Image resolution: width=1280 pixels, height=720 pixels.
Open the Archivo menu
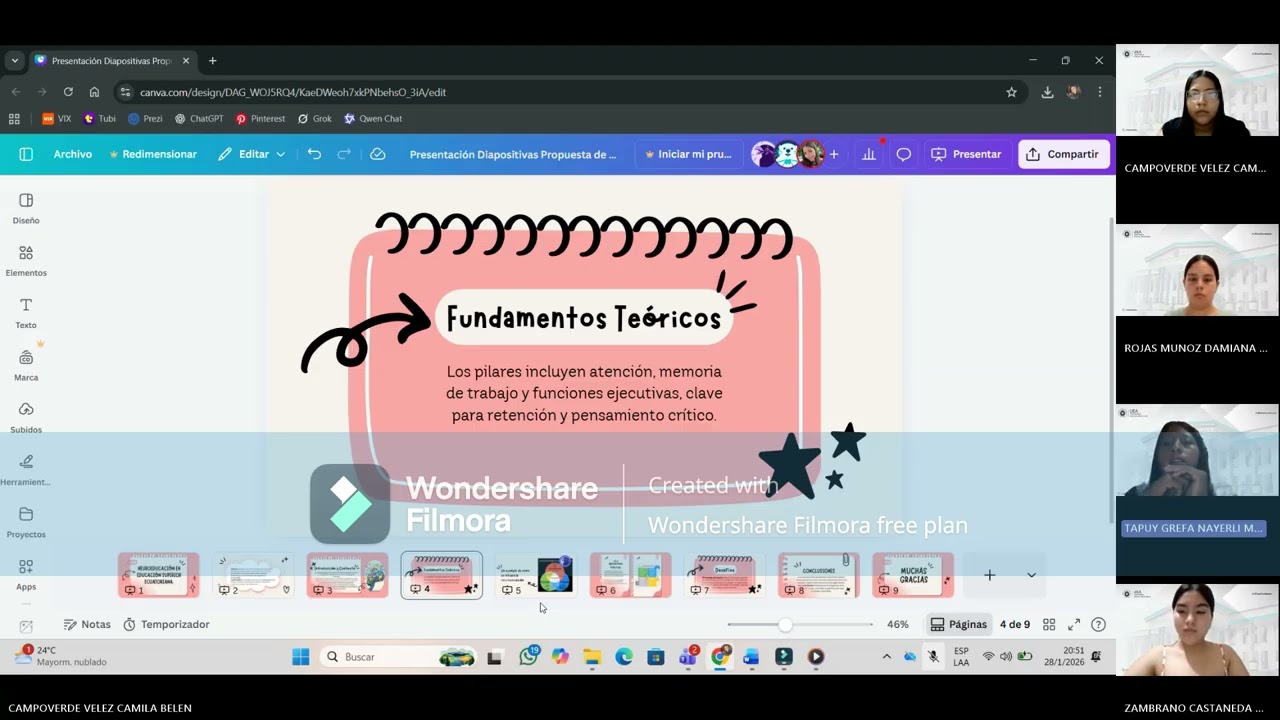pyautogui.click(x=73, y=154)
